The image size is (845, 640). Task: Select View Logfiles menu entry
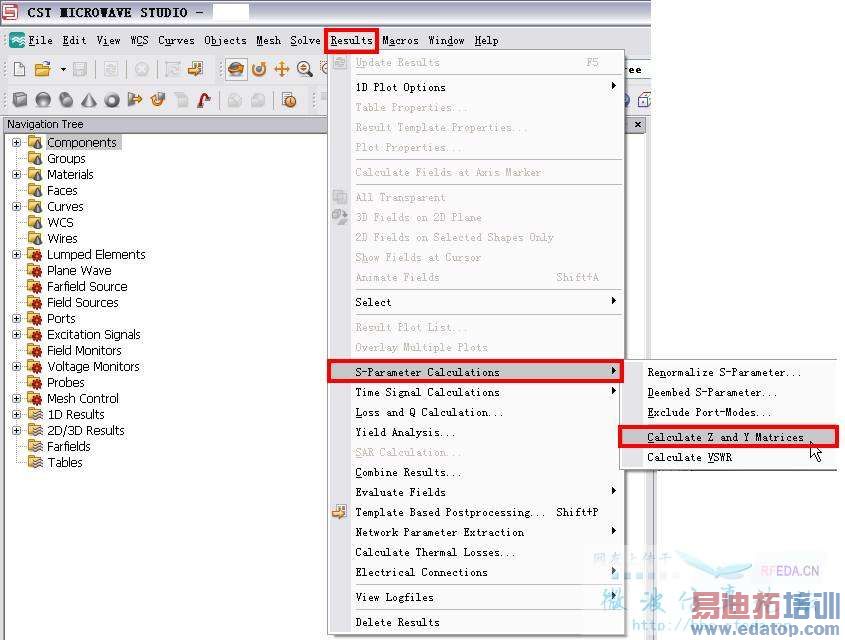coord(476,597)
